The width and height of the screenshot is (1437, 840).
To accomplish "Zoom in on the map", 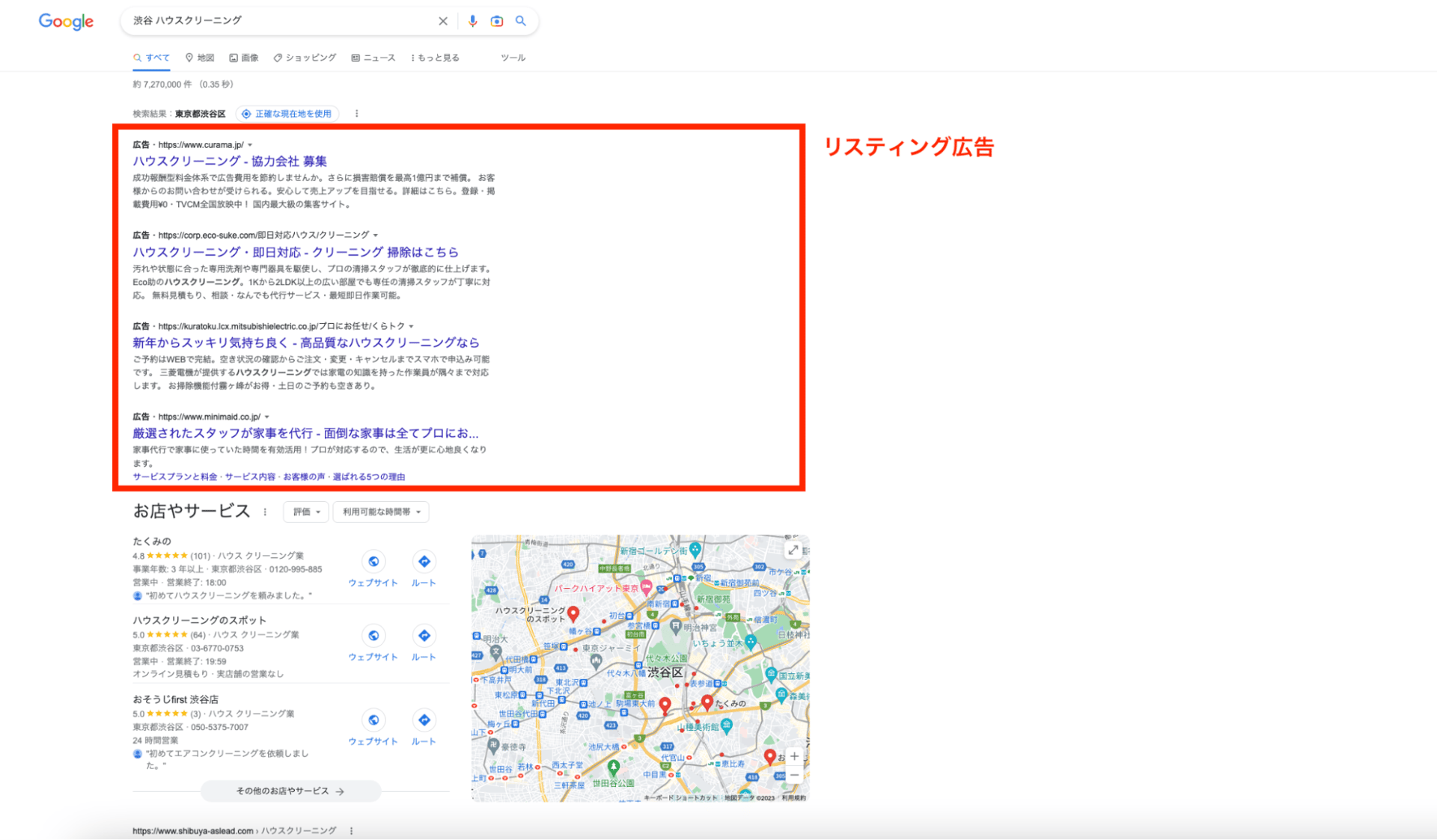I will pyautogui.click(x=794, y=756).
